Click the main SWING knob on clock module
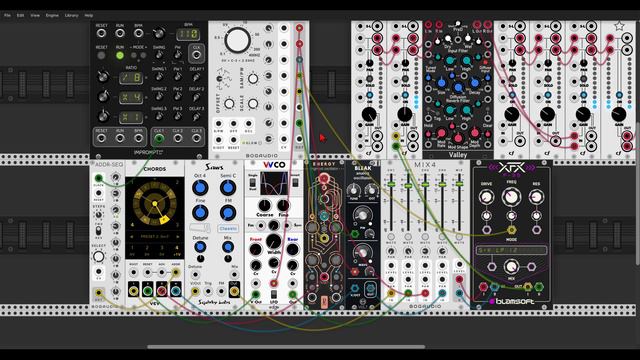 [x=159, y=55]
